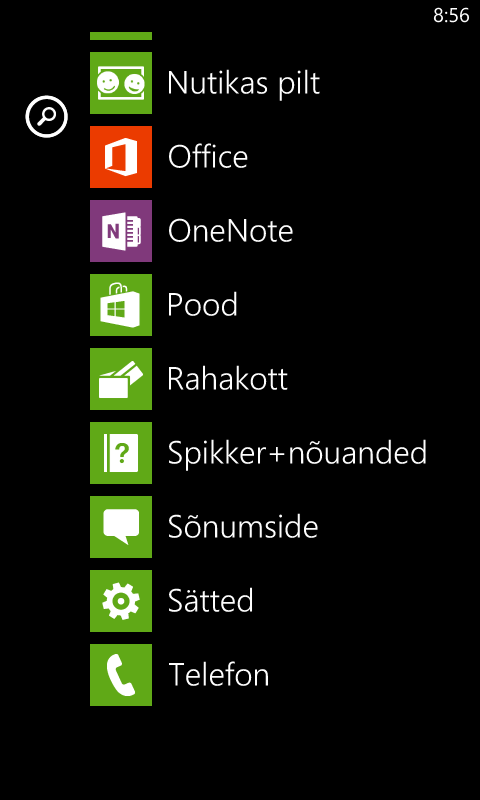This screenshot has height=800, width=480.
Task: Tap the 8:56 clock in status bar
Action: click(451, 16)
